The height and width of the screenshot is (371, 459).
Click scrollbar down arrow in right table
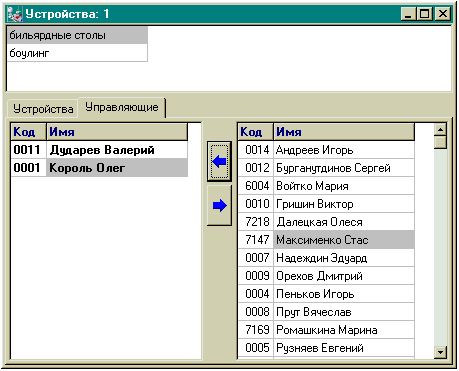tap(440, 352)
